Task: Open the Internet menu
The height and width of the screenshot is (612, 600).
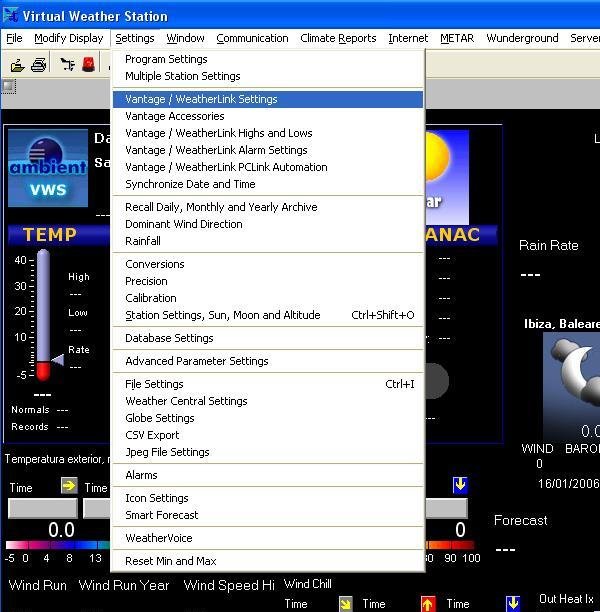Action: point(408,38)
